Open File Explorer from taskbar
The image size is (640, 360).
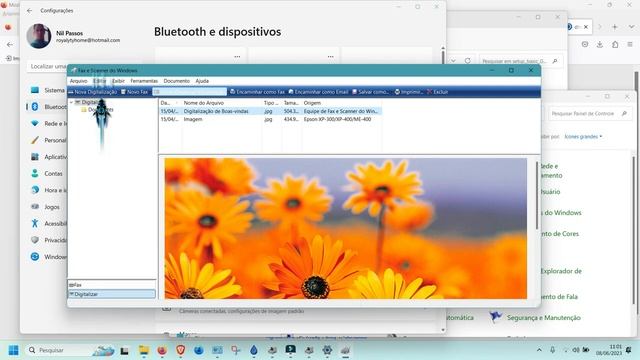[144, 350]
